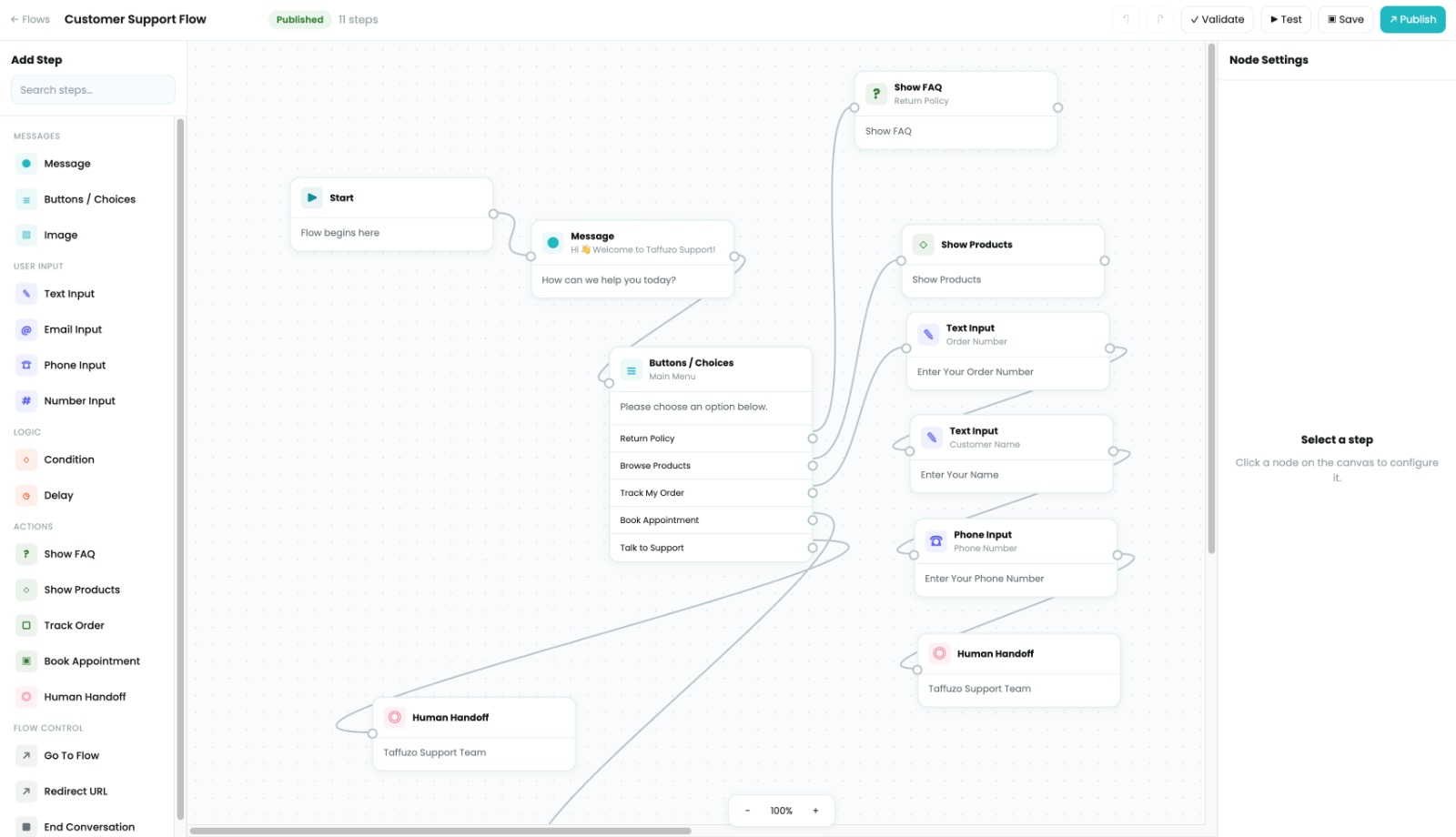Click the Show FAQ sidebar icon
1456x837 pixels.
click(26, 554)
